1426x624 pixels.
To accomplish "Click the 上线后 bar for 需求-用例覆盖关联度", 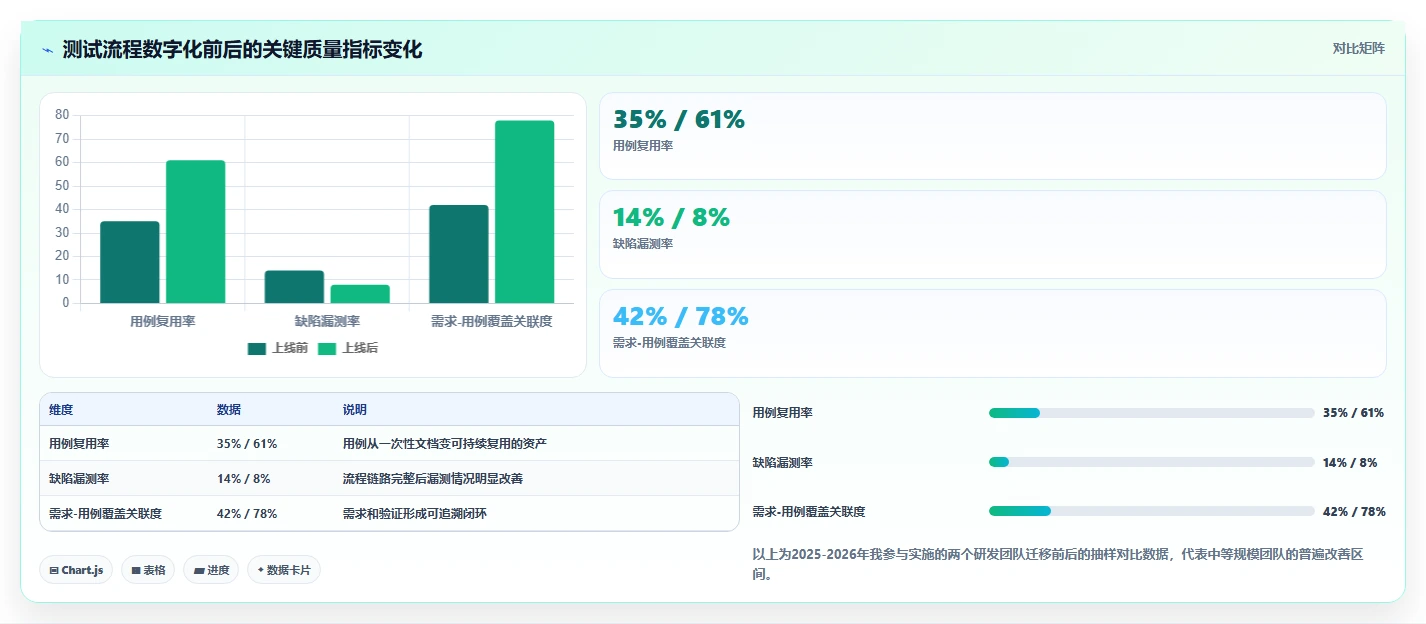I will tap(525, 212).
